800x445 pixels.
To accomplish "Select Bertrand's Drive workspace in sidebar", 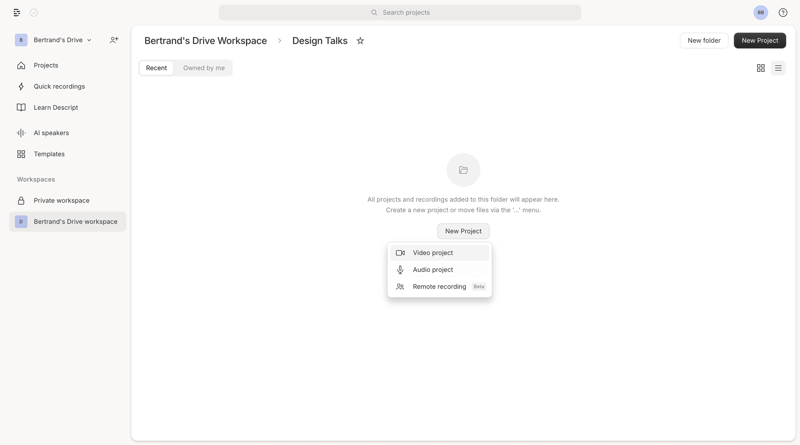I will point(67,221).
